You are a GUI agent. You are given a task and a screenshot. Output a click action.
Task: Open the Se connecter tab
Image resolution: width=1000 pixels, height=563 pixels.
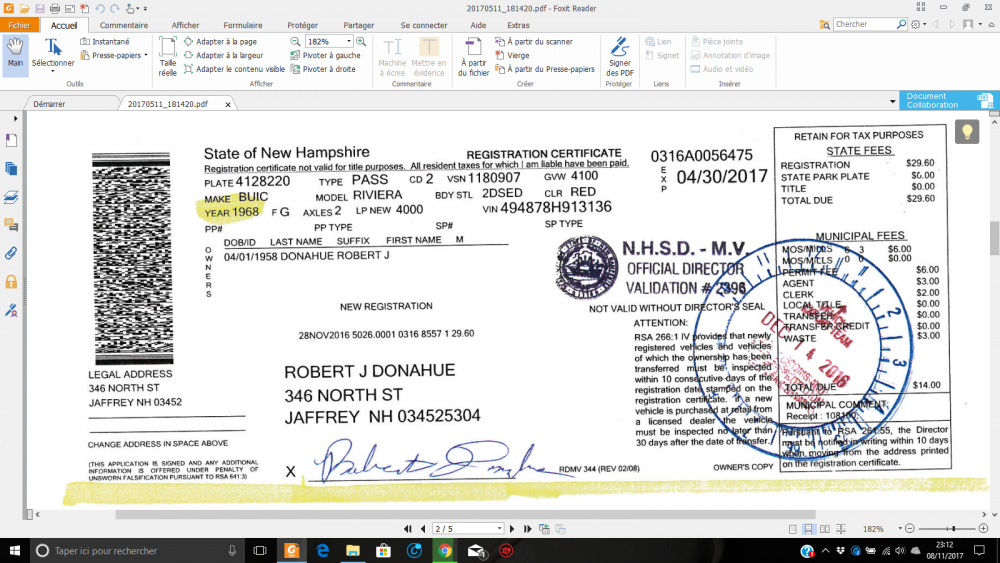pos(423,26)
